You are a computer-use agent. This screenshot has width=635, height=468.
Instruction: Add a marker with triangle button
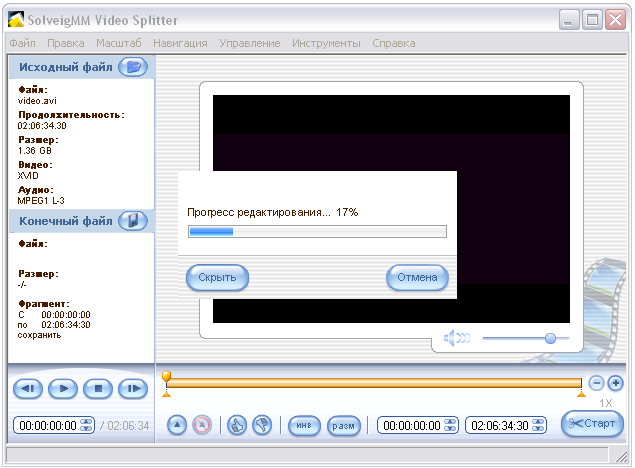click(x=177, y=425)
